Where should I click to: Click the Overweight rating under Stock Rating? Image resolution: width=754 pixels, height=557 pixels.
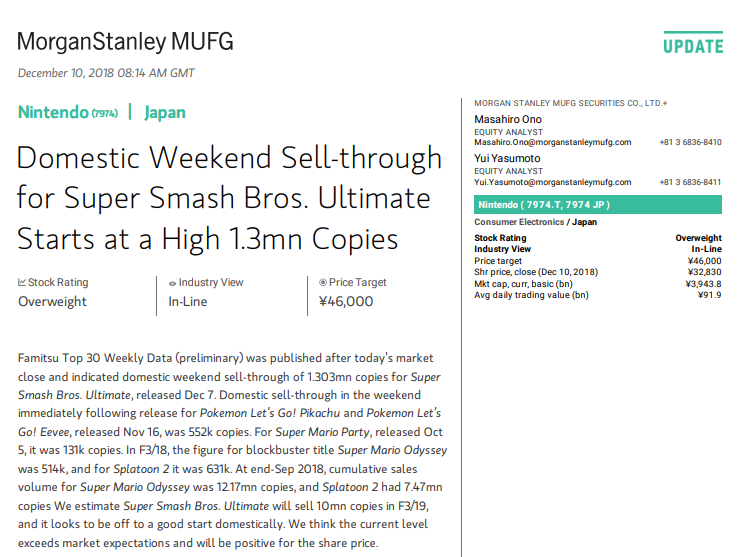click(x=52, y=302)
